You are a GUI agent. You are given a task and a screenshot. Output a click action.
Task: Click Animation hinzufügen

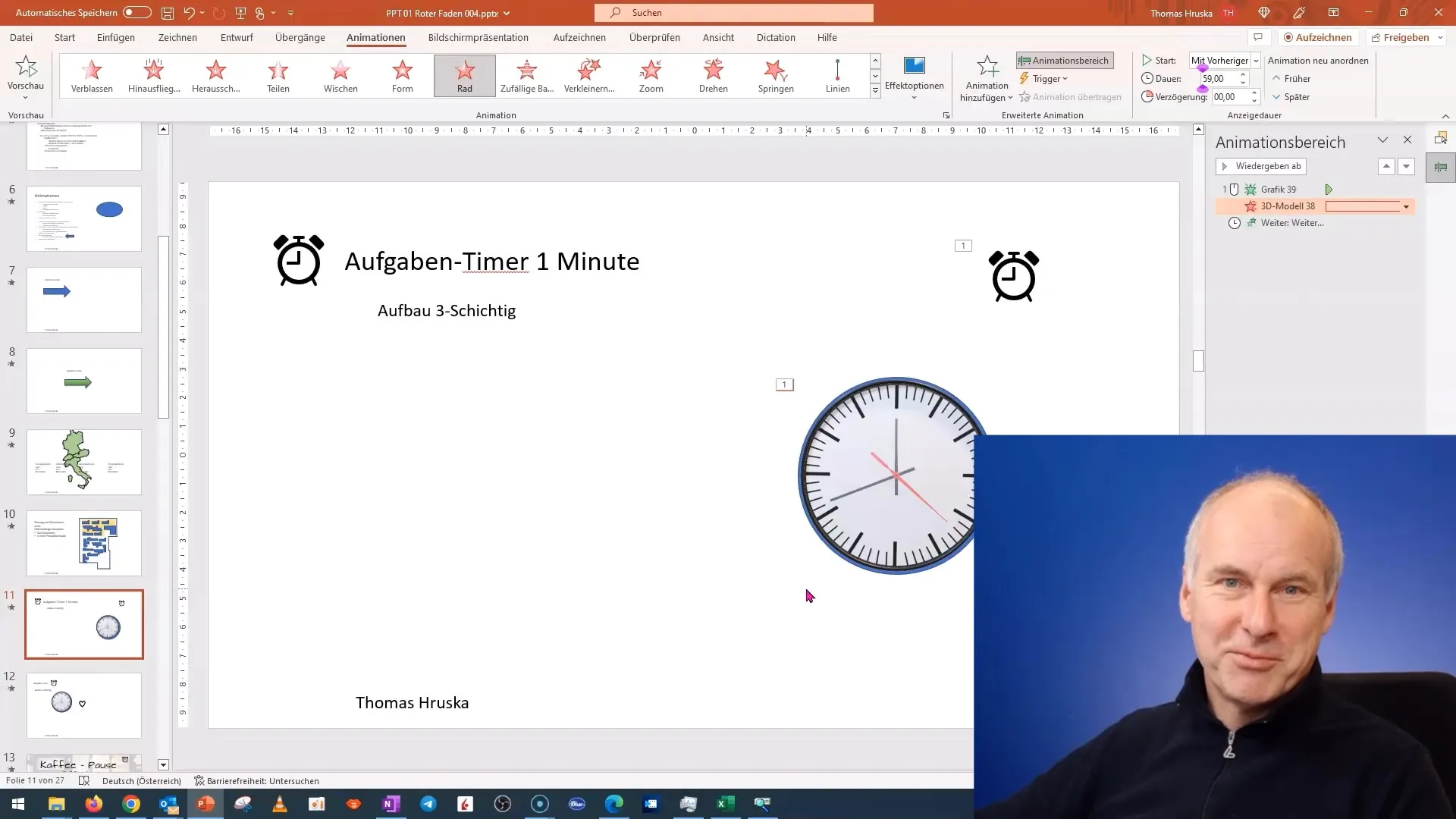click(x=987, y=79)
